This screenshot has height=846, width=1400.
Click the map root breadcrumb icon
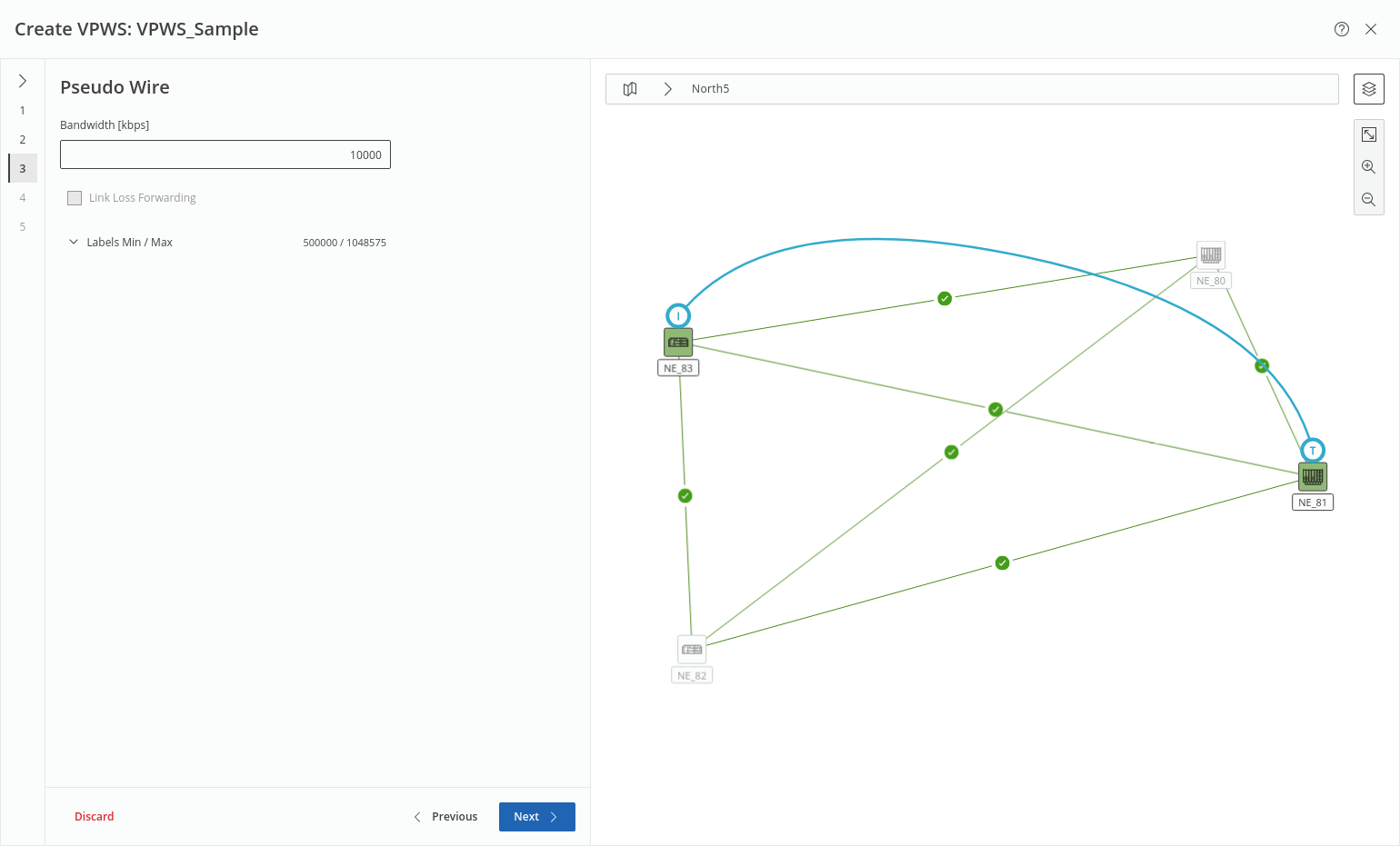(630, 89)
